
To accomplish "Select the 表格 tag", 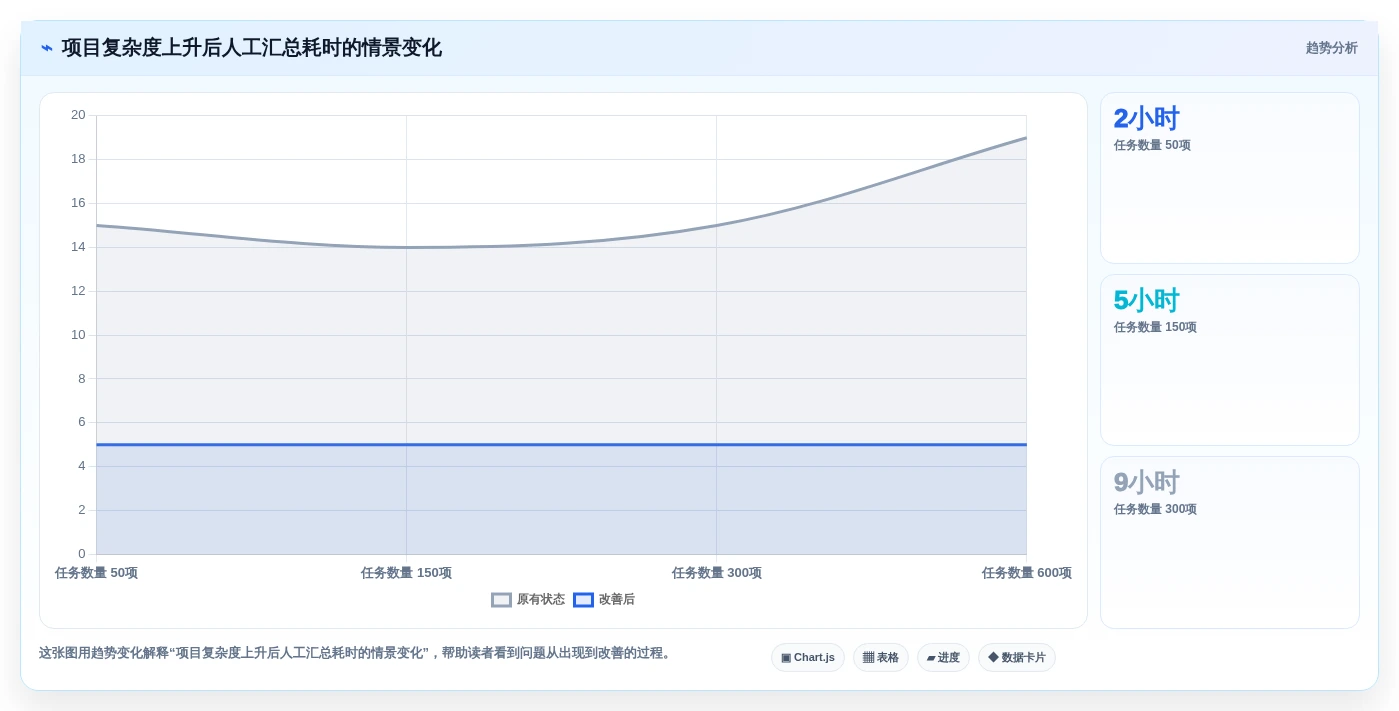I will [881, 658].
